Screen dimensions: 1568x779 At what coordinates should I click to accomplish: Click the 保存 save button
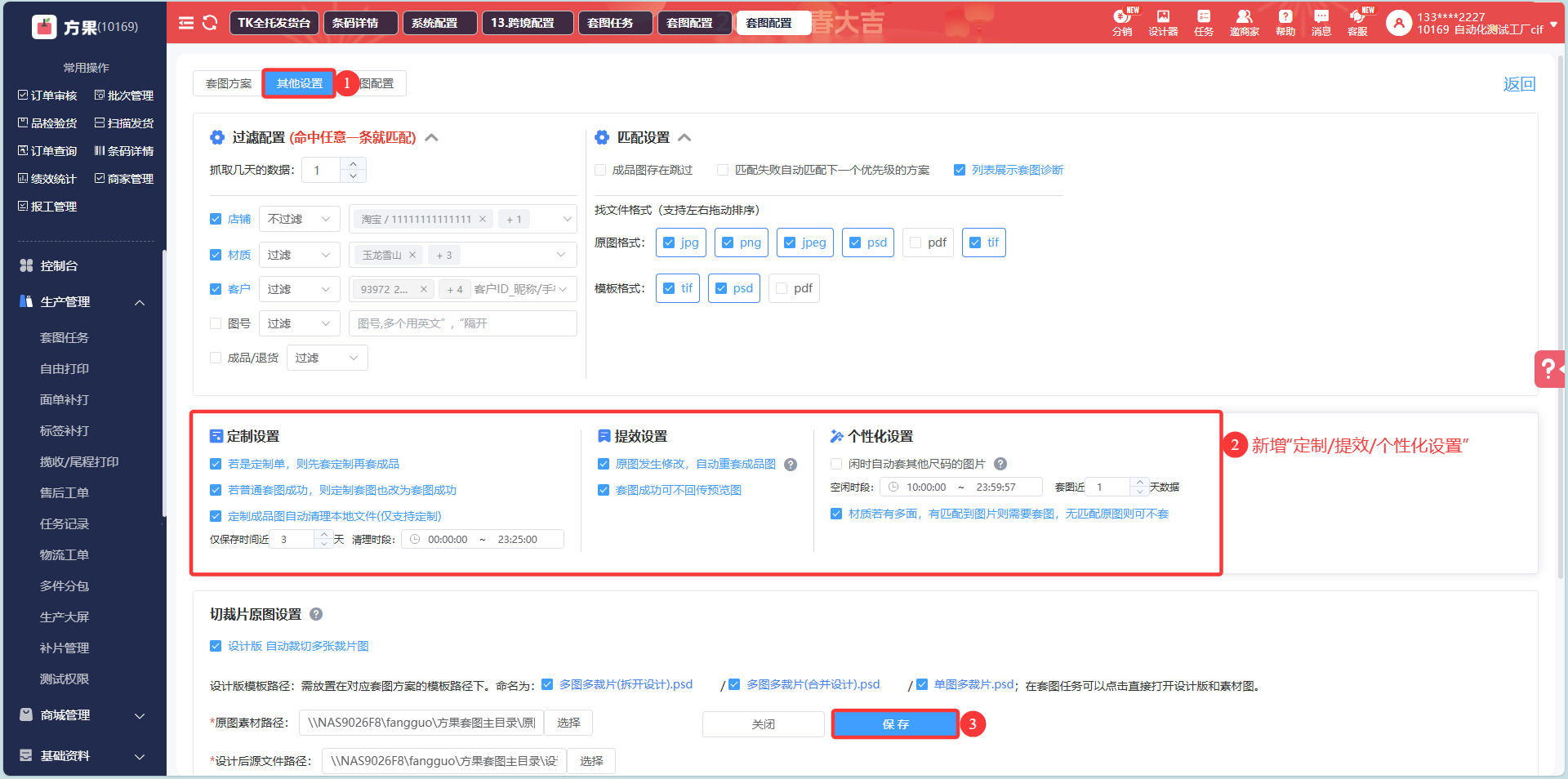click(895, 724)
